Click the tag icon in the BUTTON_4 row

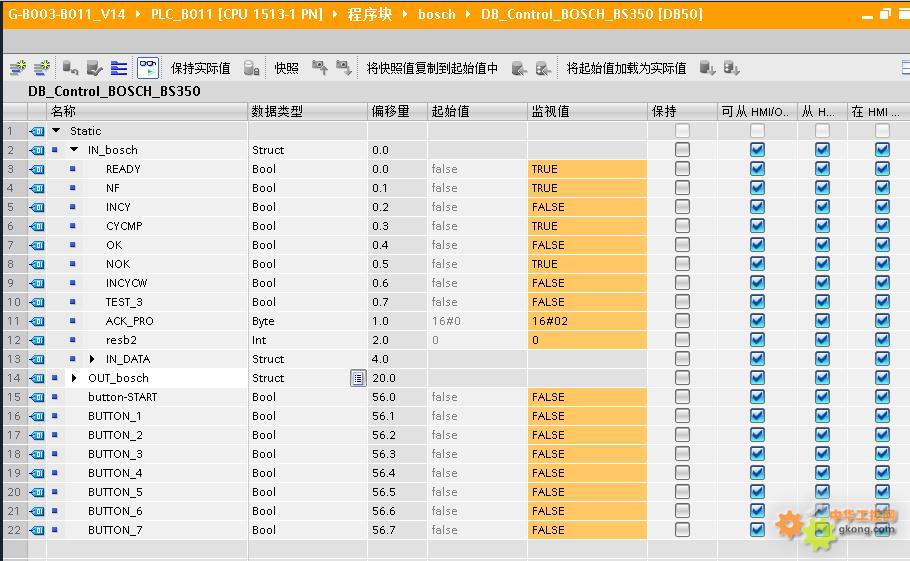(x=37, y=473)
